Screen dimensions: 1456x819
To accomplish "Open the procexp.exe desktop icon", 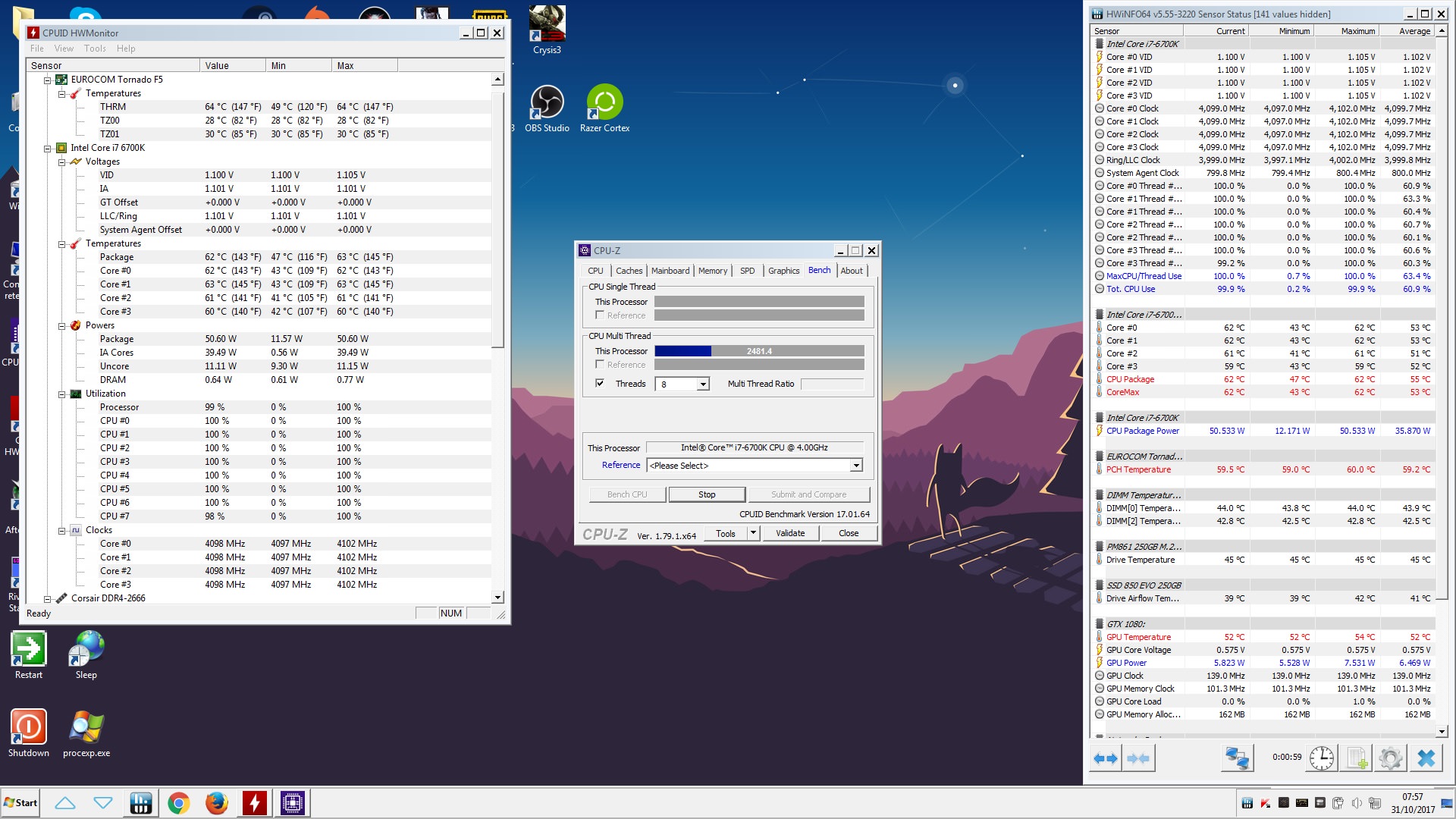I will click(x=86, y=733).
